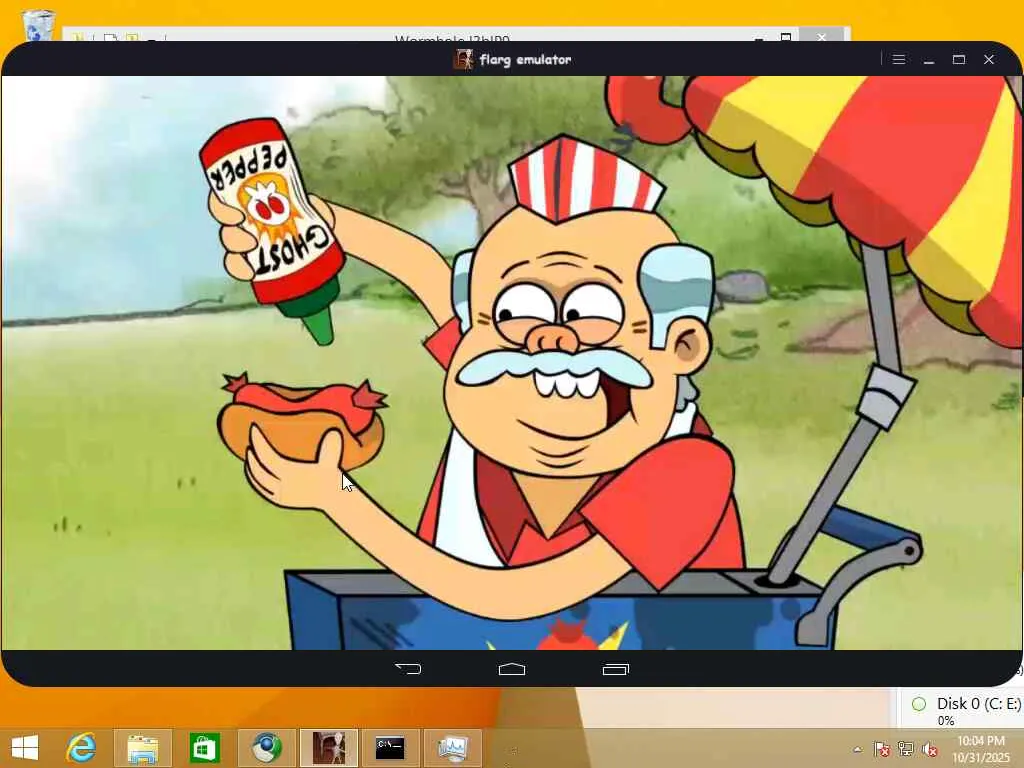Close the background Wormhole window
Image resolution: width=1024 pixels, height=768 pixels.
822,37
